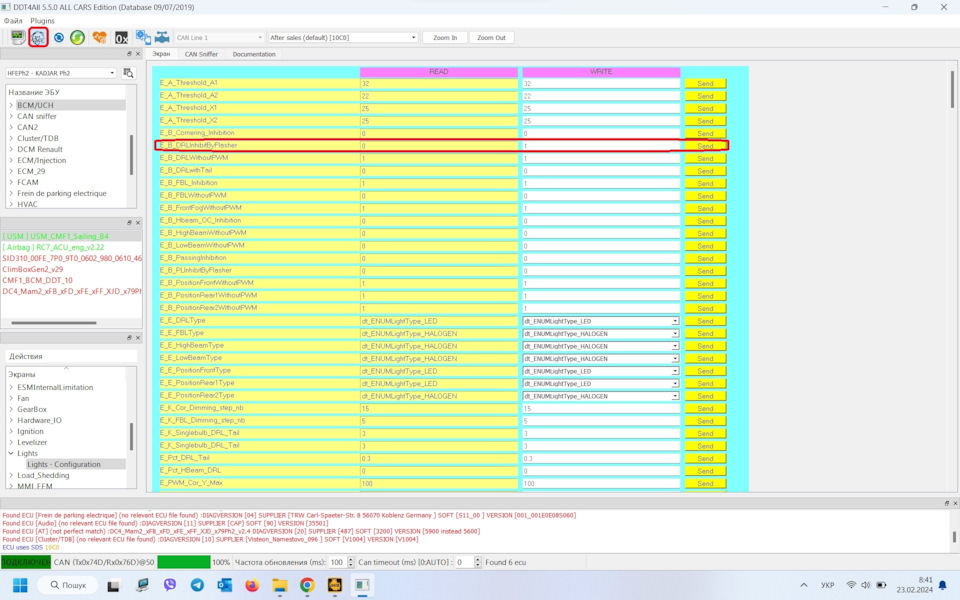Open the After sales (default) session dropdown
960x600 pixels.
[x=342, y=38]
